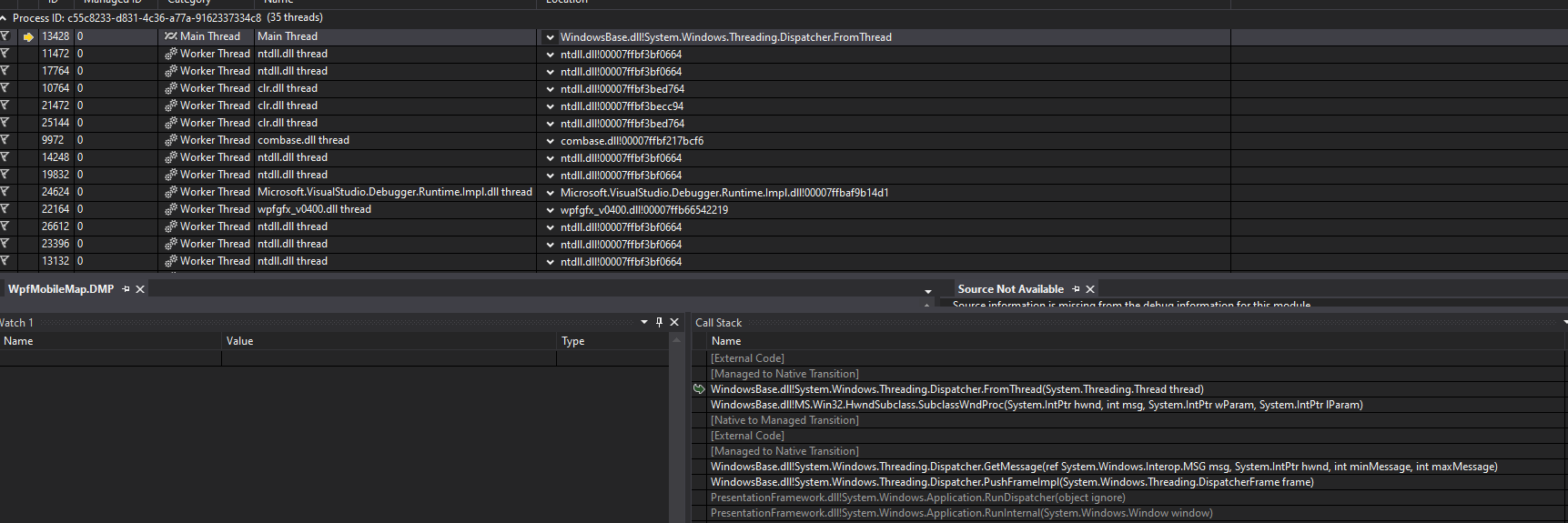Click worker thread icon for thread 17764
The height and width of the screenshot is (523, 1568).
pos(170,71)
